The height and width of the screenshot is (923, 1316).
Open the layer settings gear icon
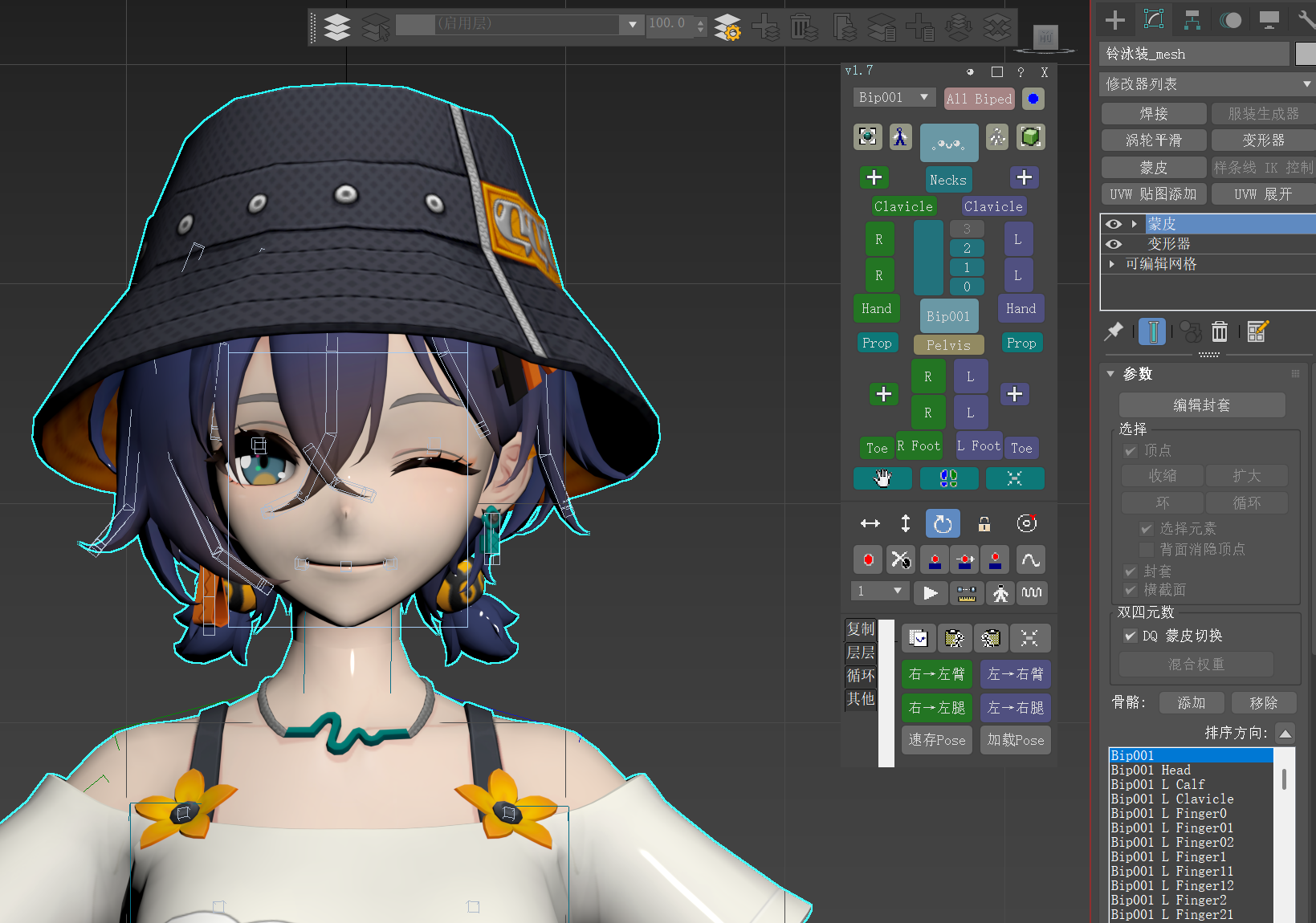727,27
